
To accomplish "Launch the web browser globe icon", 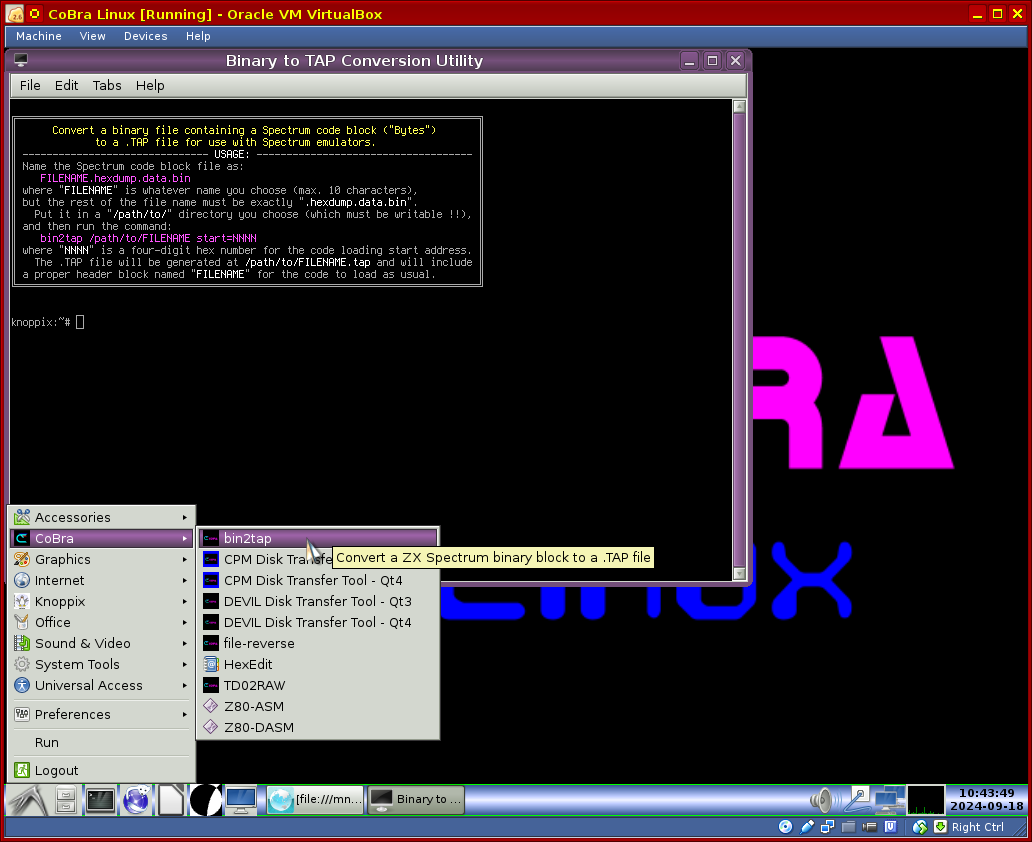I will click(x=136, y=800).
